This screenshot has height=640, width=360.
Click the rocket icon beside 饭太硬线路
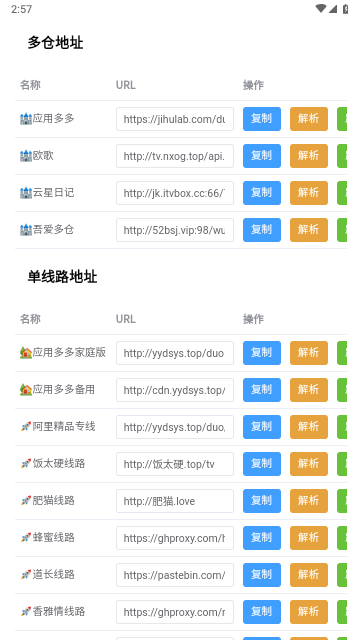(x=26, y=464)
